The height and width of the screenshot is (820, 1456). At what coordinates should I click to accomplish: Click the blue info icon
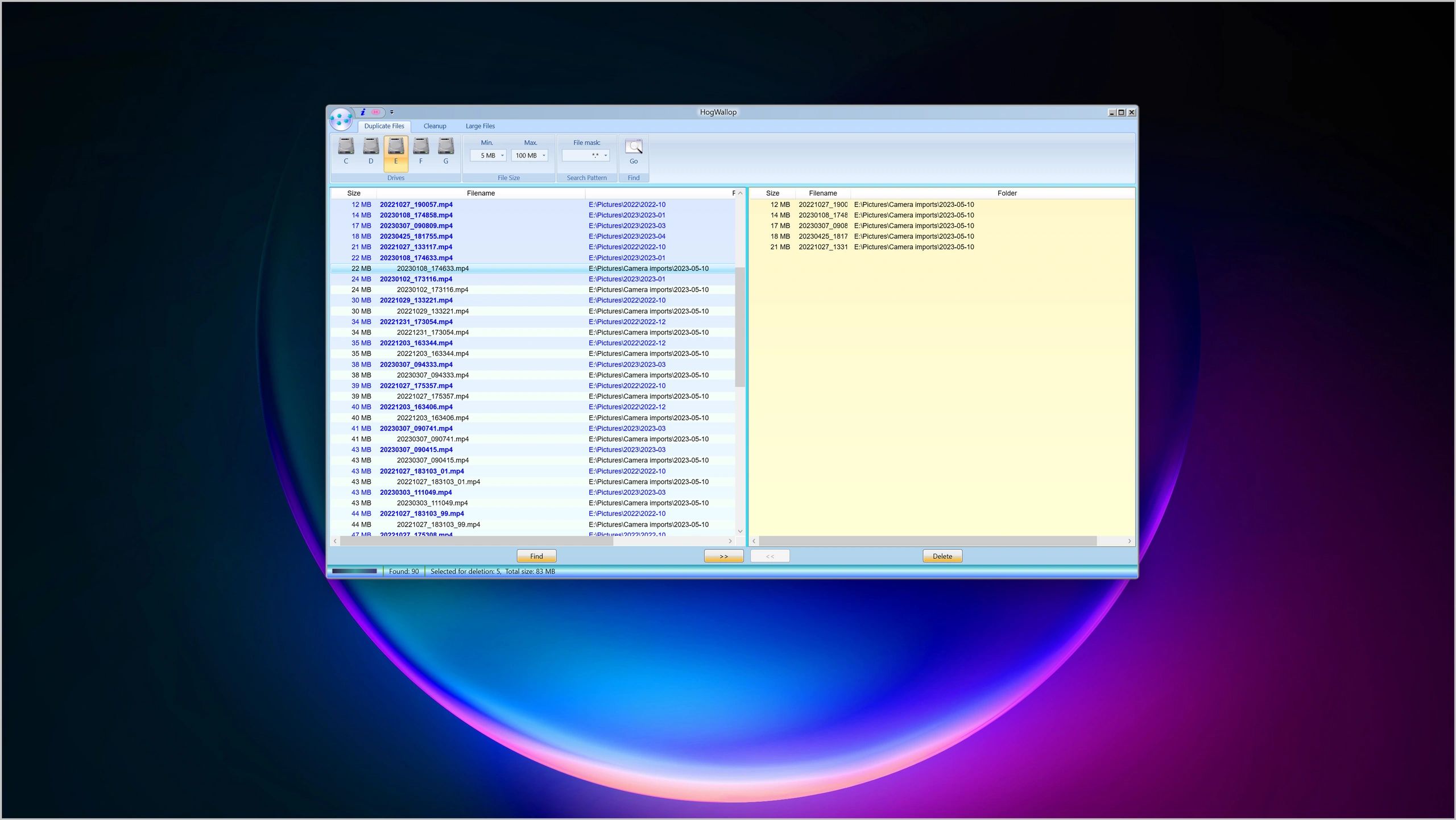[x=363, y=112]
